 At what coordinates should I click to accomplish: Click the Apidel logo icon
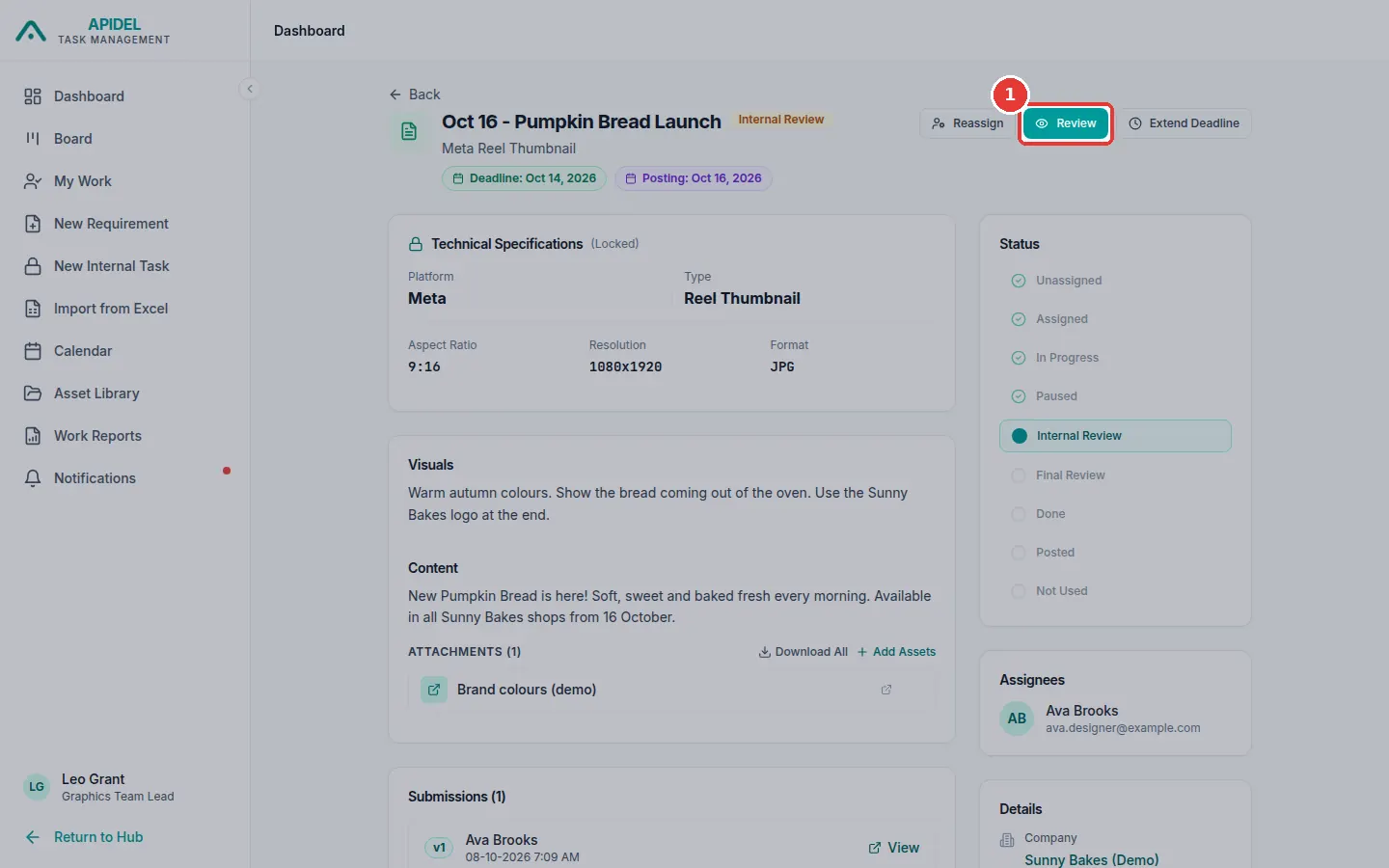click(x=31, y=32)
